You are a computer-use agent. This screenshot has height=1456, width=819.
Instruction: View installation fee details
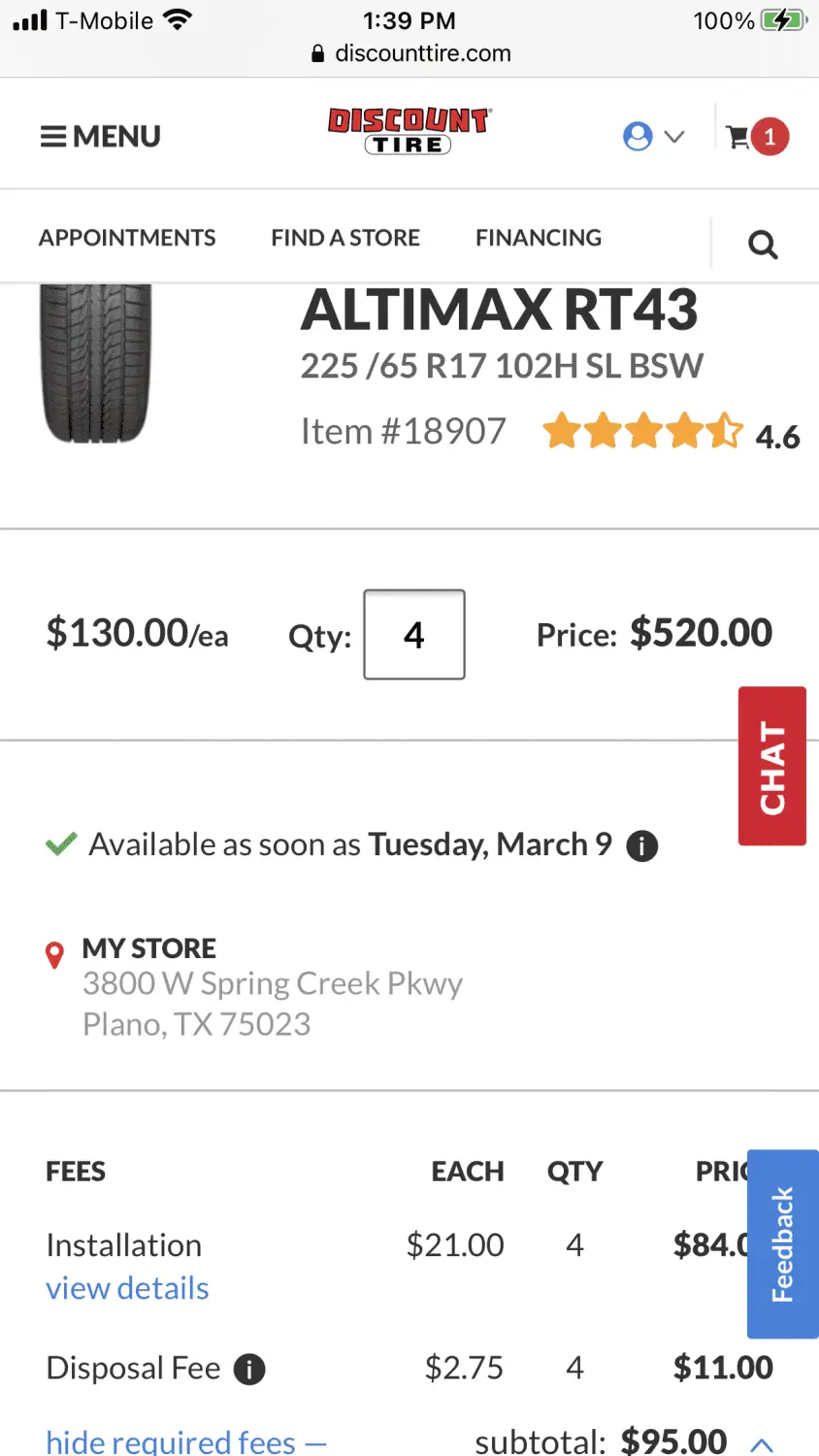click(x=127, y=1288)
